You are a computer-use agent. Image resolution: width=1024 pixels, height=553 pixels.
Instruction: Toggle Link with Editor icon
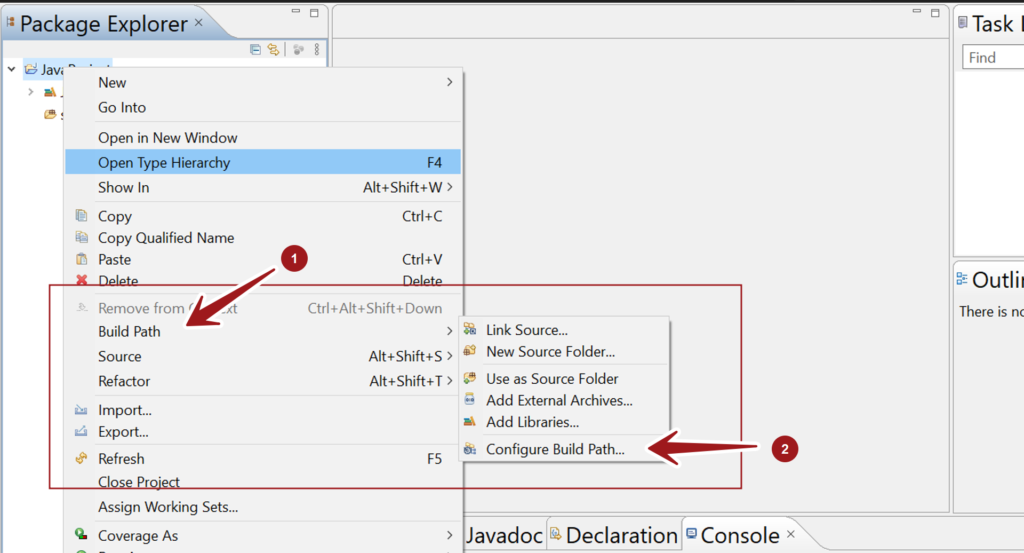(272, 49)
